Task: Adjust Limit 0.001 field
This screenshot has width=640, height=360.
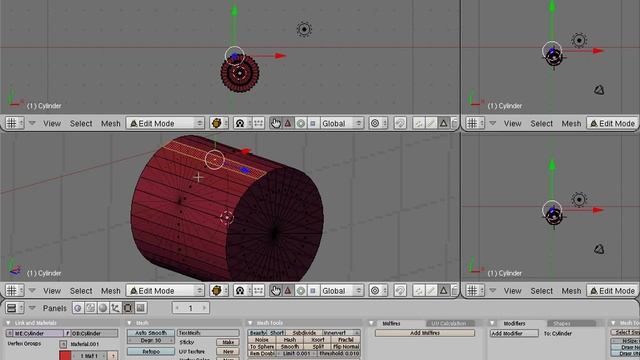Action: (297, 353)
